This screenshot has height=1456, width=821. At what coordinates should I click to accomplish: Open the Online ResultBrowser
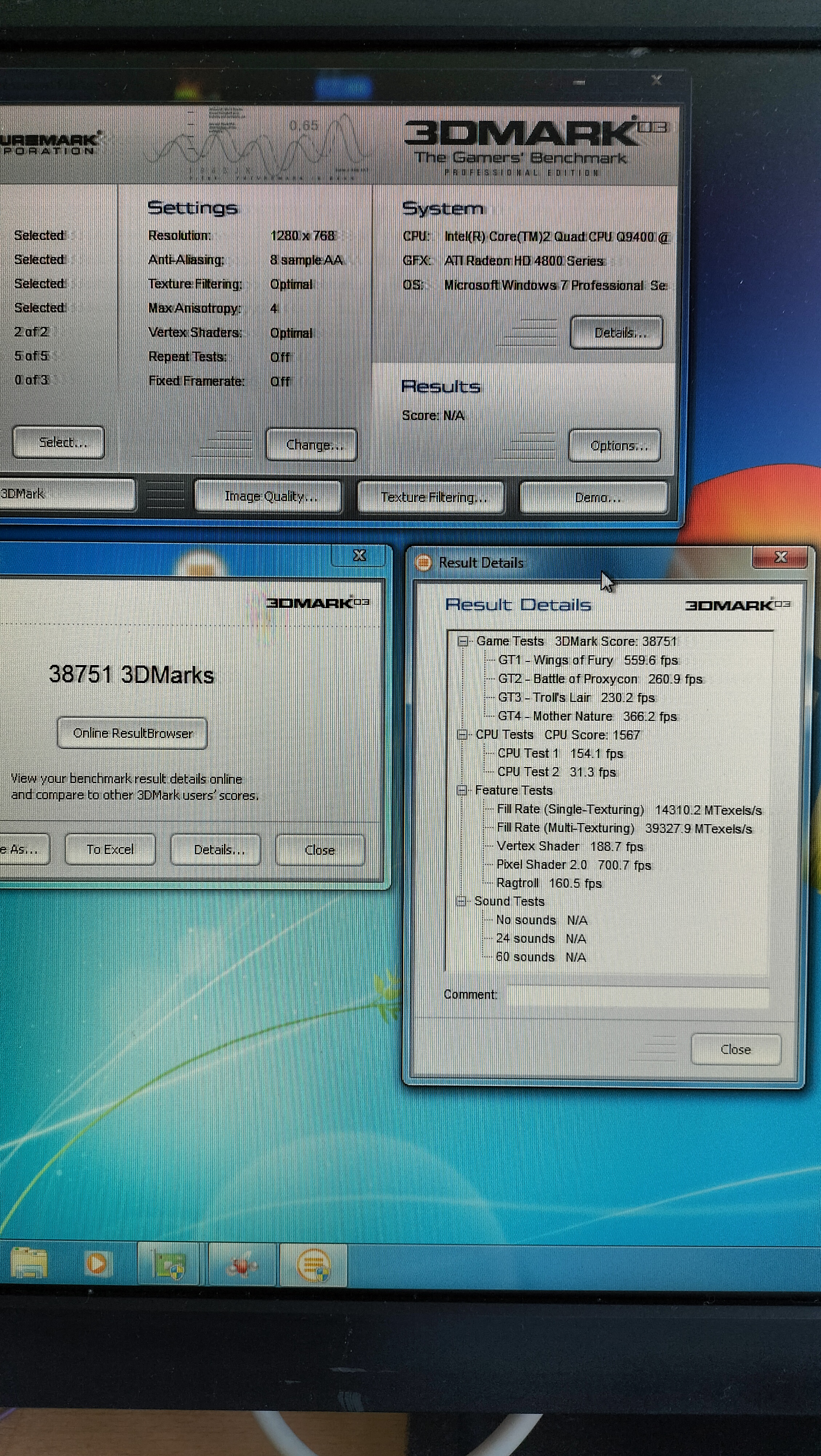click(x=132, y=733)
